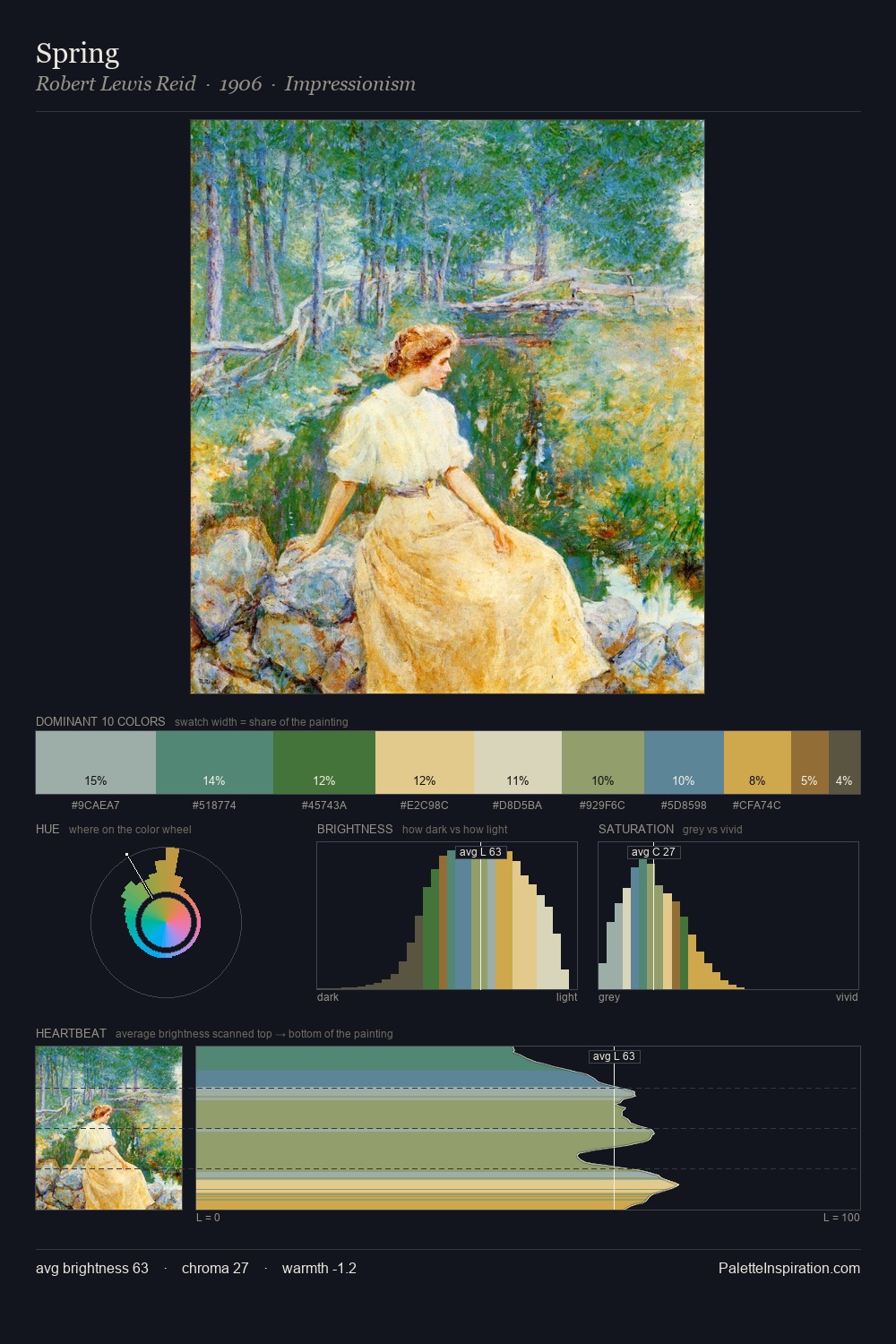The image size is (896, 1344).
Task: Click the olive green 10% swatch
Action: (x=603, y=762)
